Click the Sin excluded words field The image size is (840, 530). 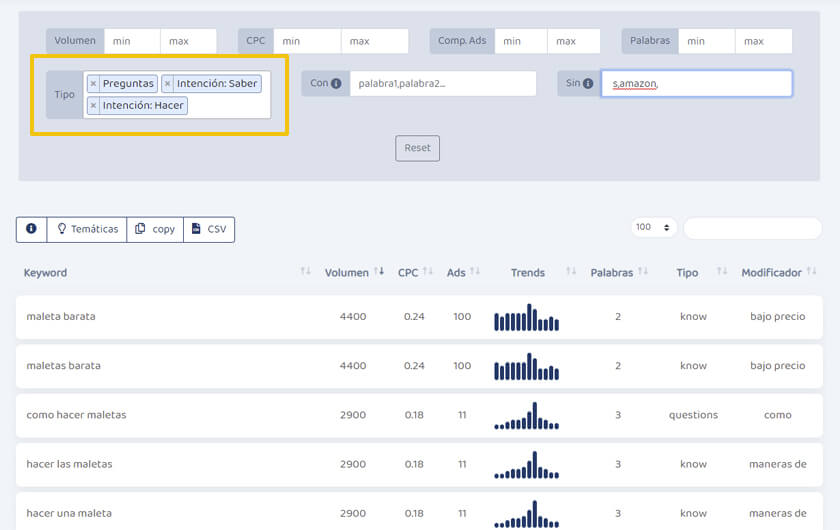[696, 84]
